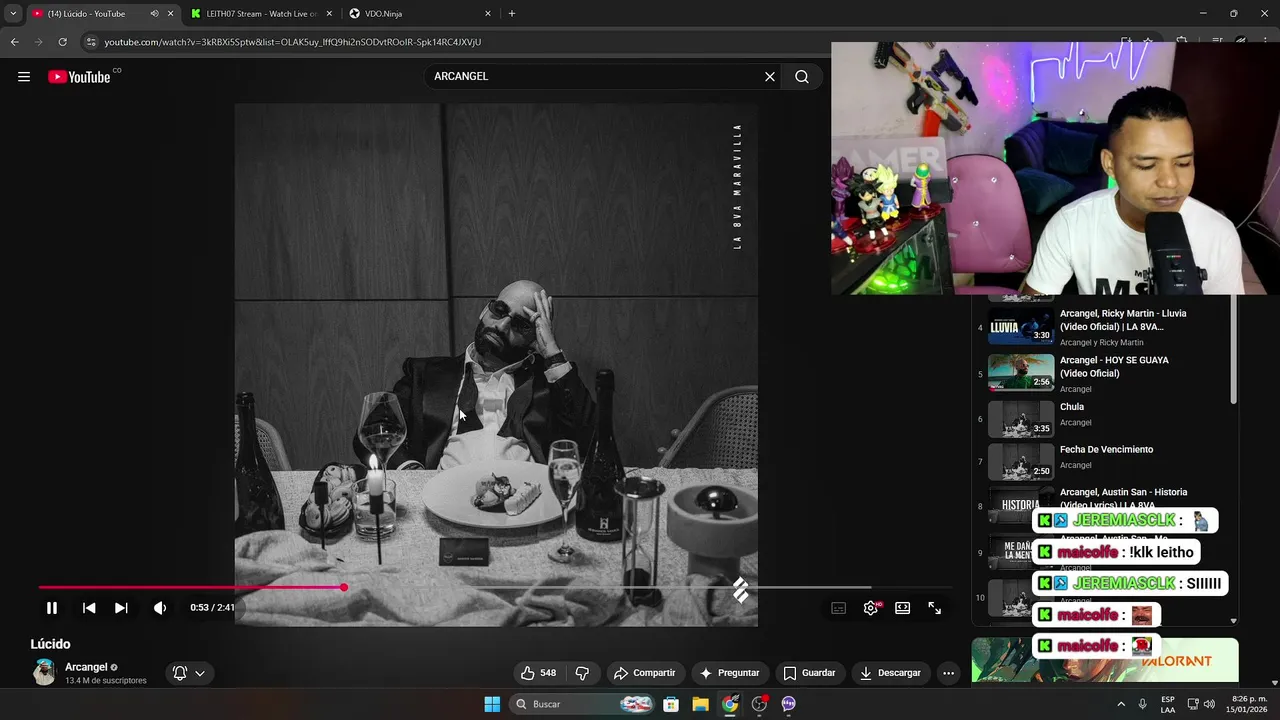Image resolution: width=1280 pixels, height=720 pixels.
Task: Open the player settings gear
Action: click(x=871, y=608)
